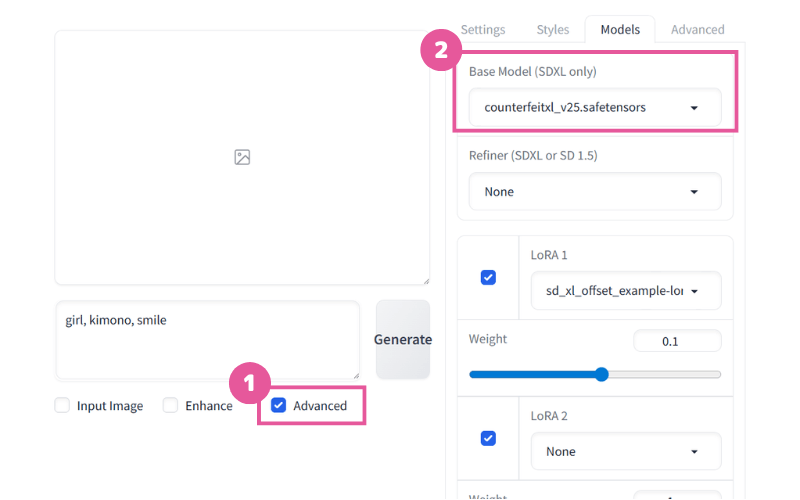Click the LoRA 1 weight value field
Viewport: 800px width, 500px height.
tap(677, 341)
